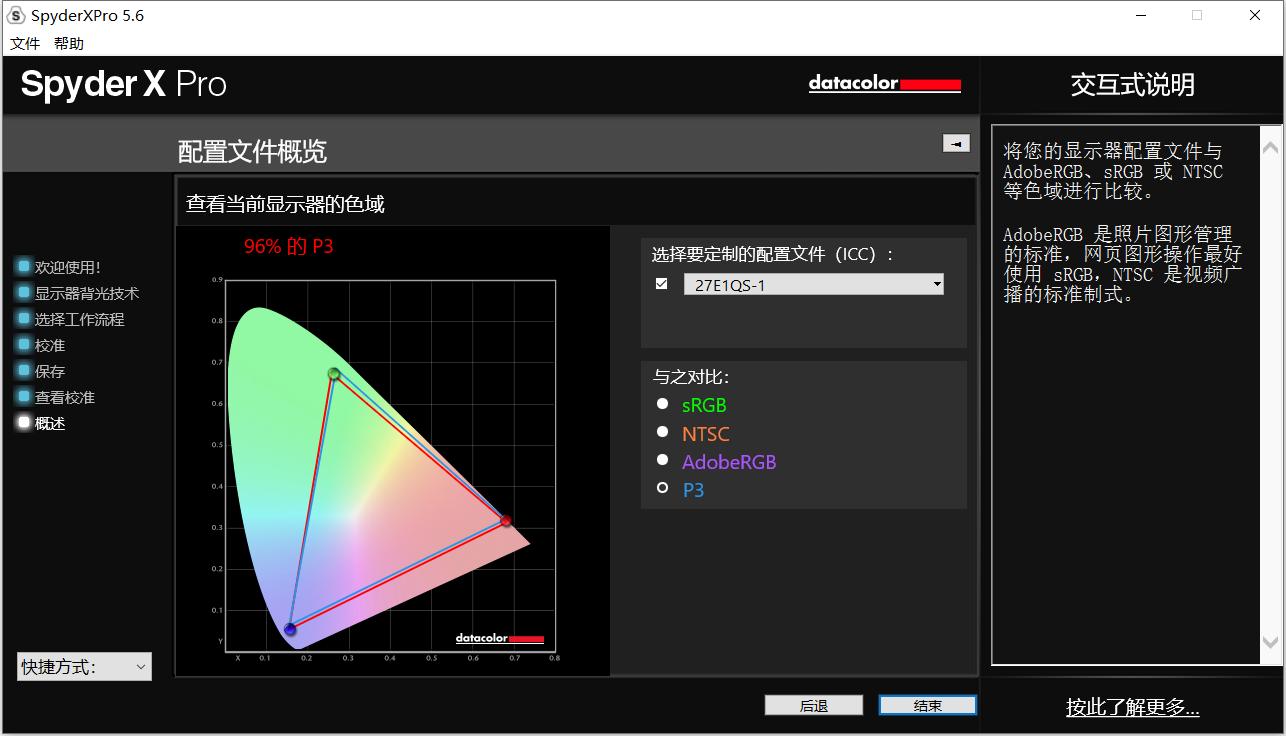
Task: Open the 文件 menu
Action: [x=25, y=43]
